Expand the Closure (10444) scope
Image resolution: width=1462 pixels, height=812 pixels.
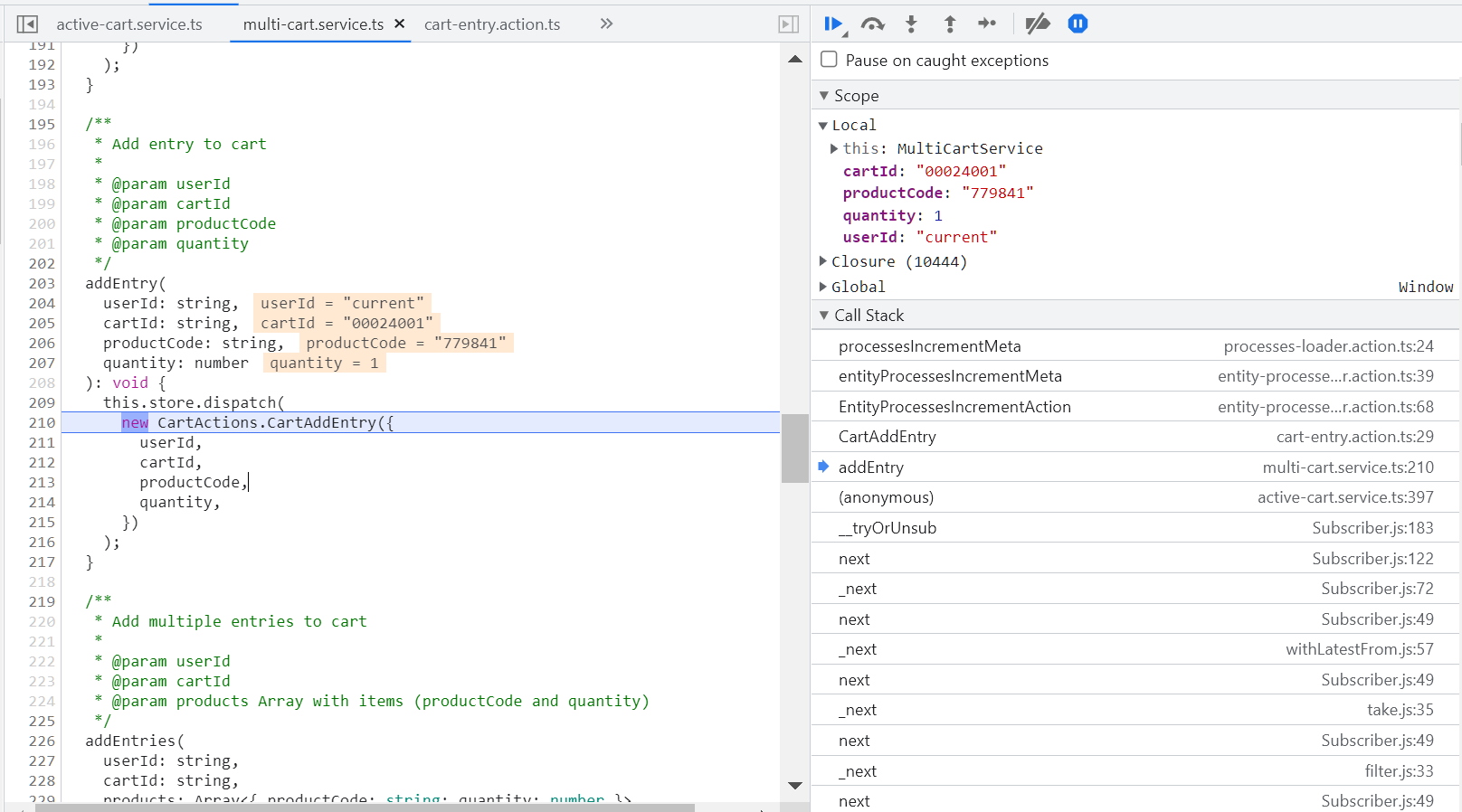click(823, 260)
